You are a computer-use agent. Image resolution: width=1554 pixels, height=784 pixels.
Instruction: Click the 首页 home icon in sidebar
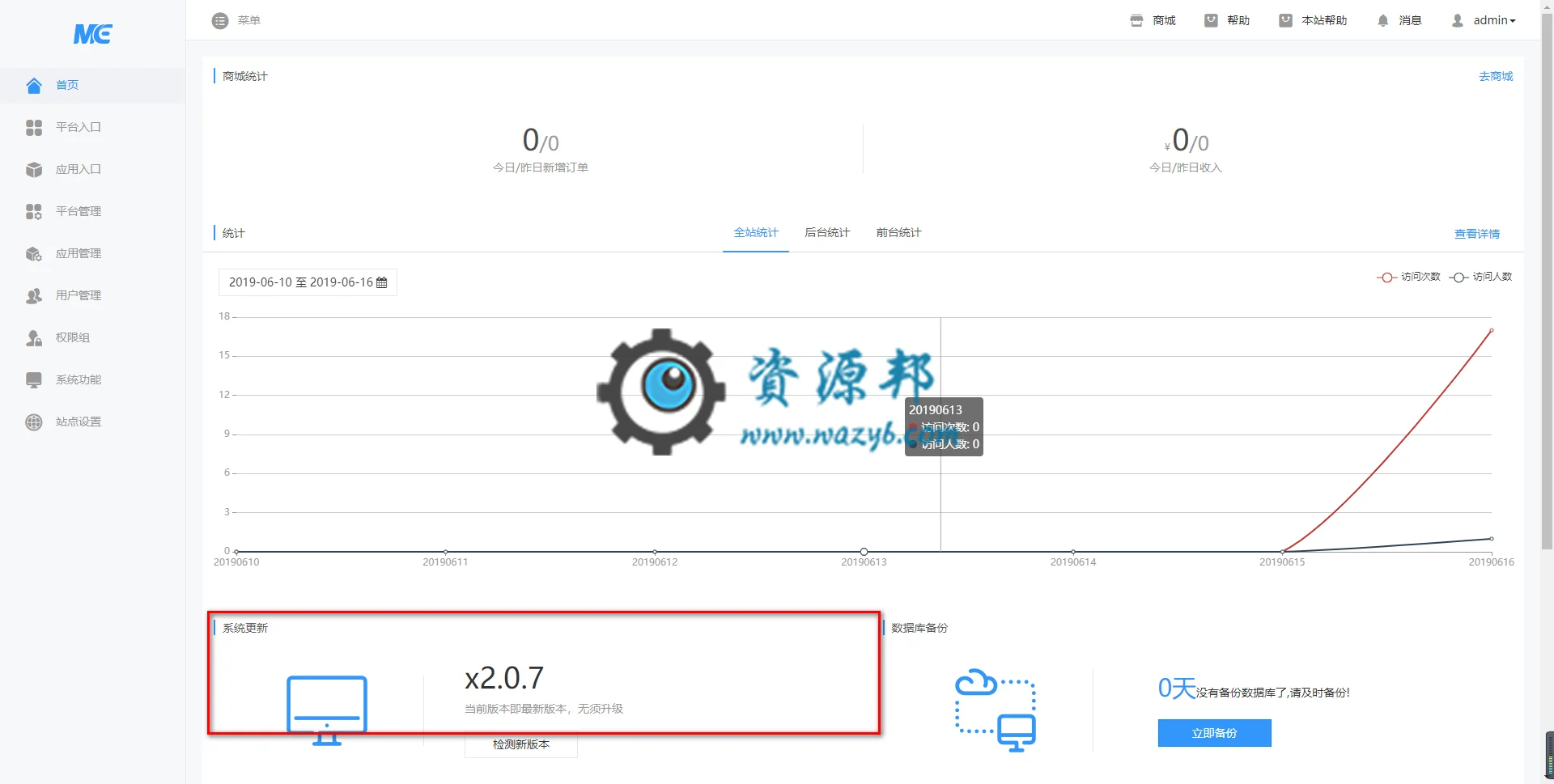[x=34, y=85]
